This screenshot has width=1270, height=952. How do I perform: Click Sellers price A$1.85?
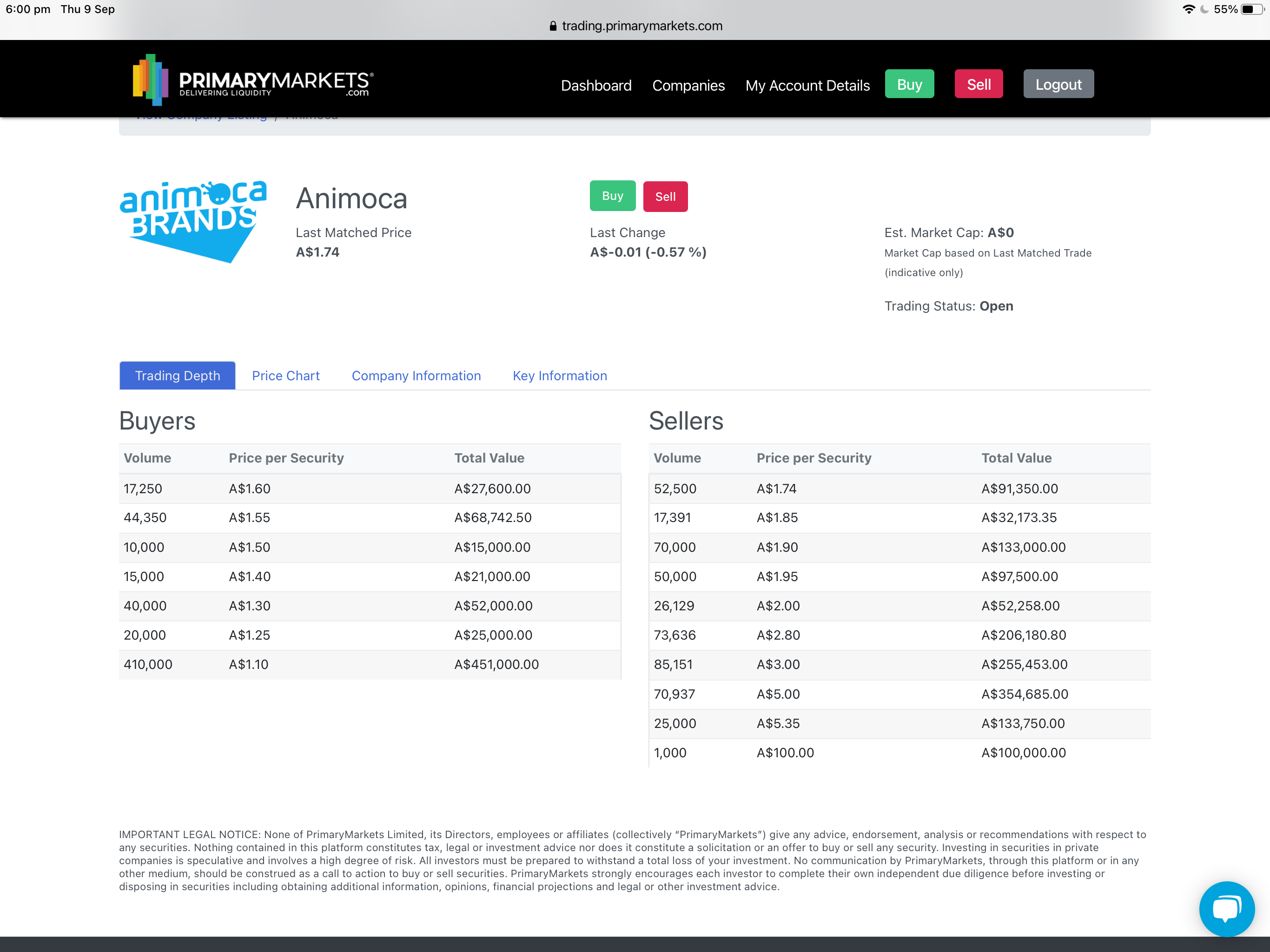coord(777,517)
